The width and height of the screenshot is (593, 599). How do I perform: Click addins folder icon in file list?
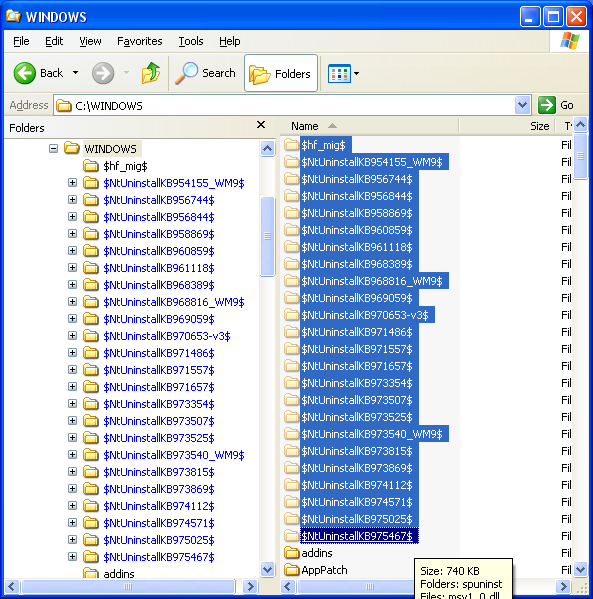[x=292, y=553]
